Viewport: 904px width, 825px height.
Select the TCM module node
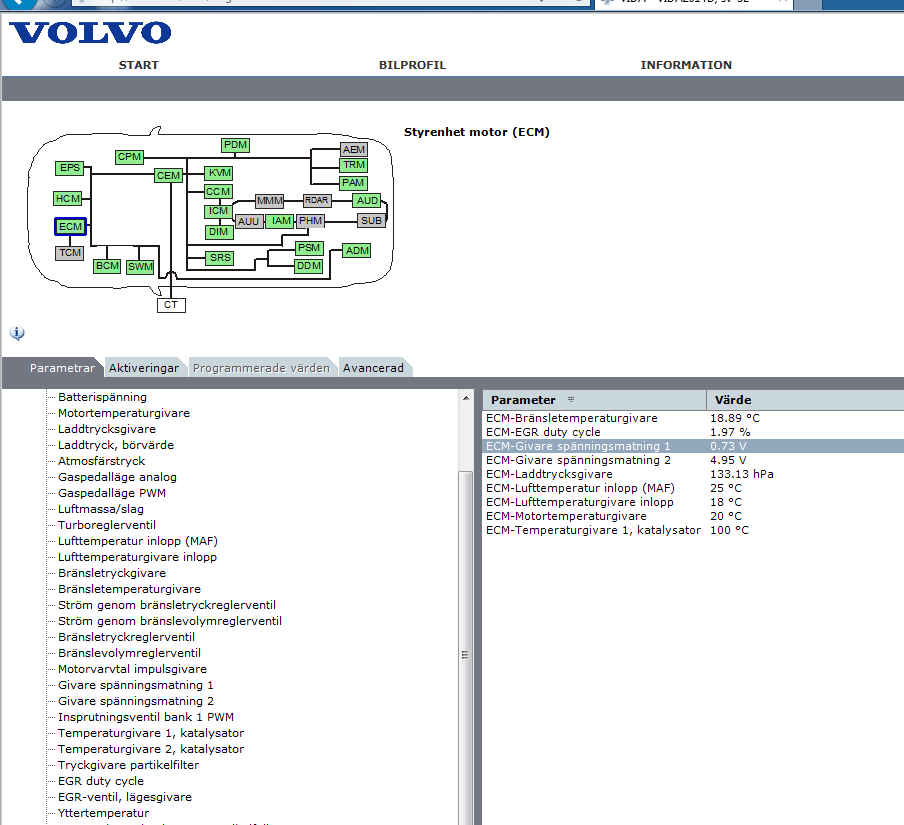[70, 253]
